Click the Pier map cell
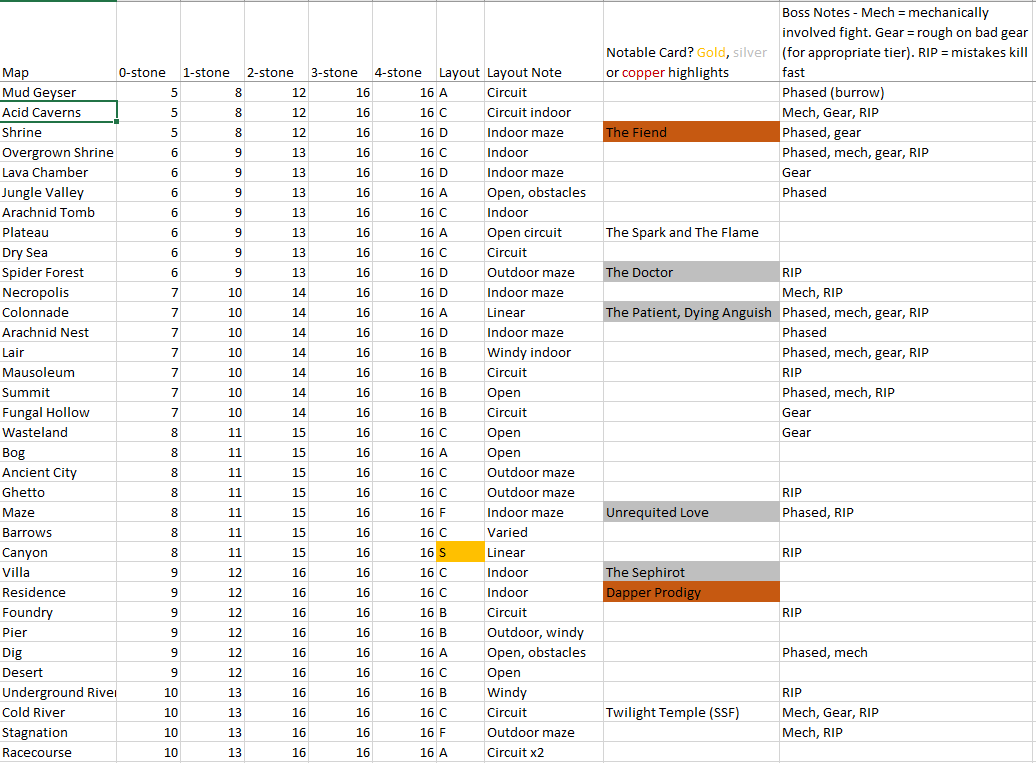 [58, 632]
